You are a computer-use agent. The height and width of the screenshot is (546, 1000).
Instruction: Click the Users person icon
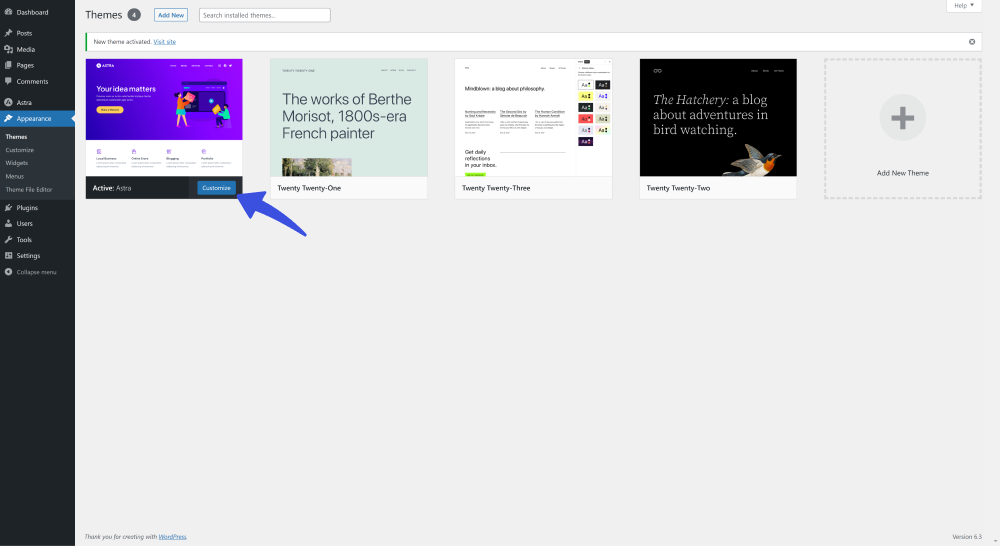coord(8,224)
